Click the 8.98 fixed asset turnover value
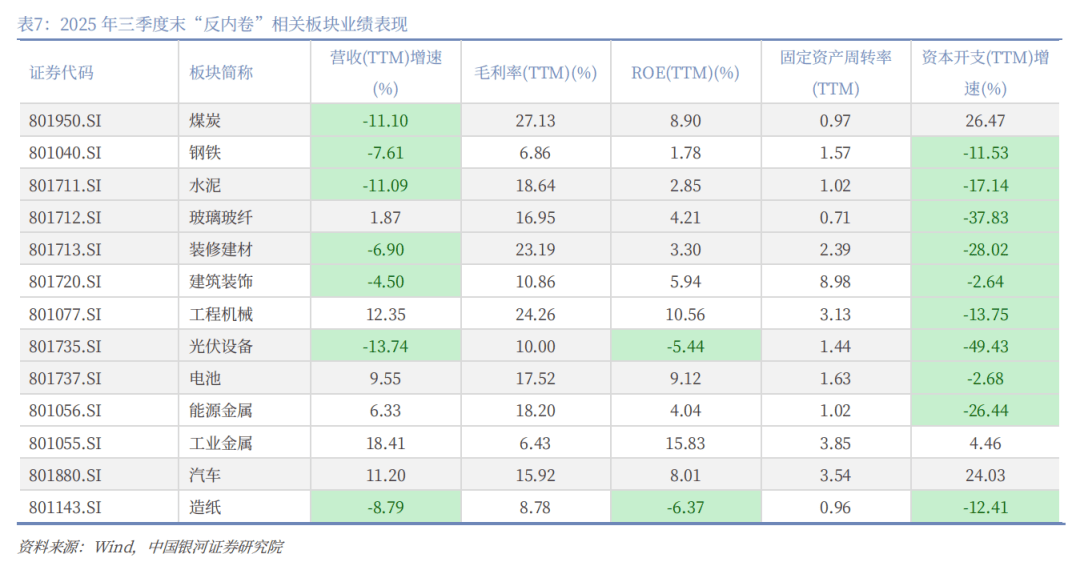This screenshot has height=570, width=1080. coord(835,282)
